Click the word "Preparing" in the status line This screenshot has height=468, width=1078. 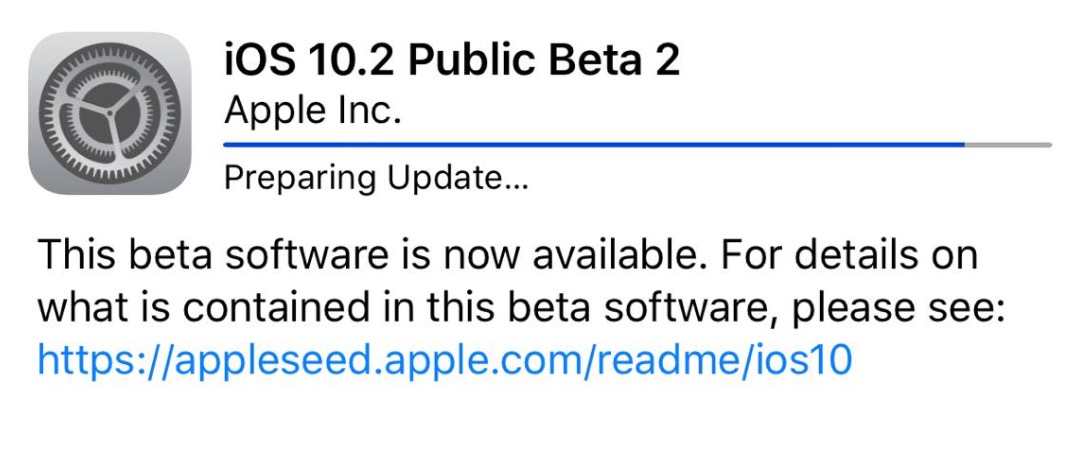tap(300, 180)
